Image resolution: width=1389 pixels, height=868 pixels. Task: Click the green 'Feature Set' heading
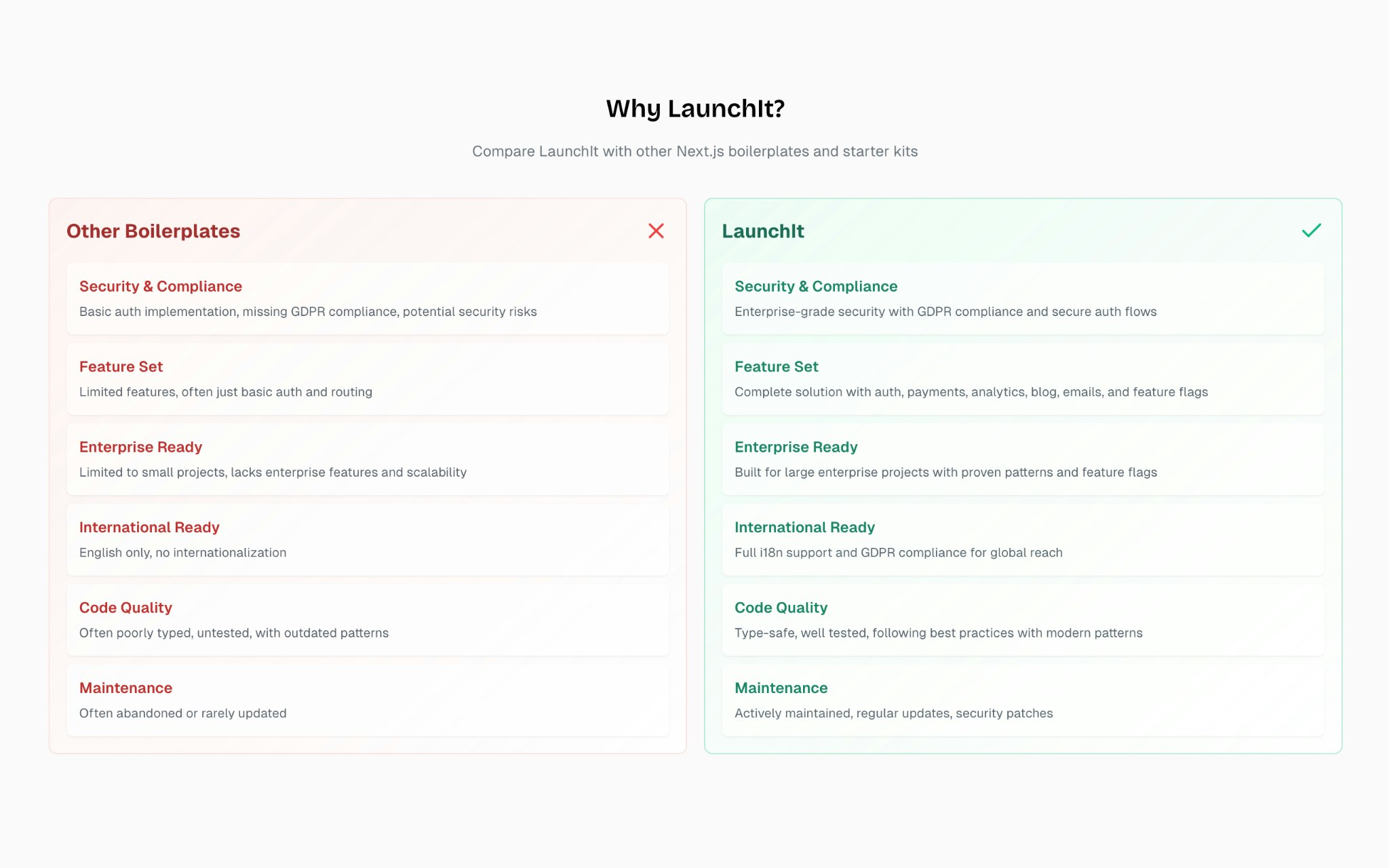pos(777,367)
